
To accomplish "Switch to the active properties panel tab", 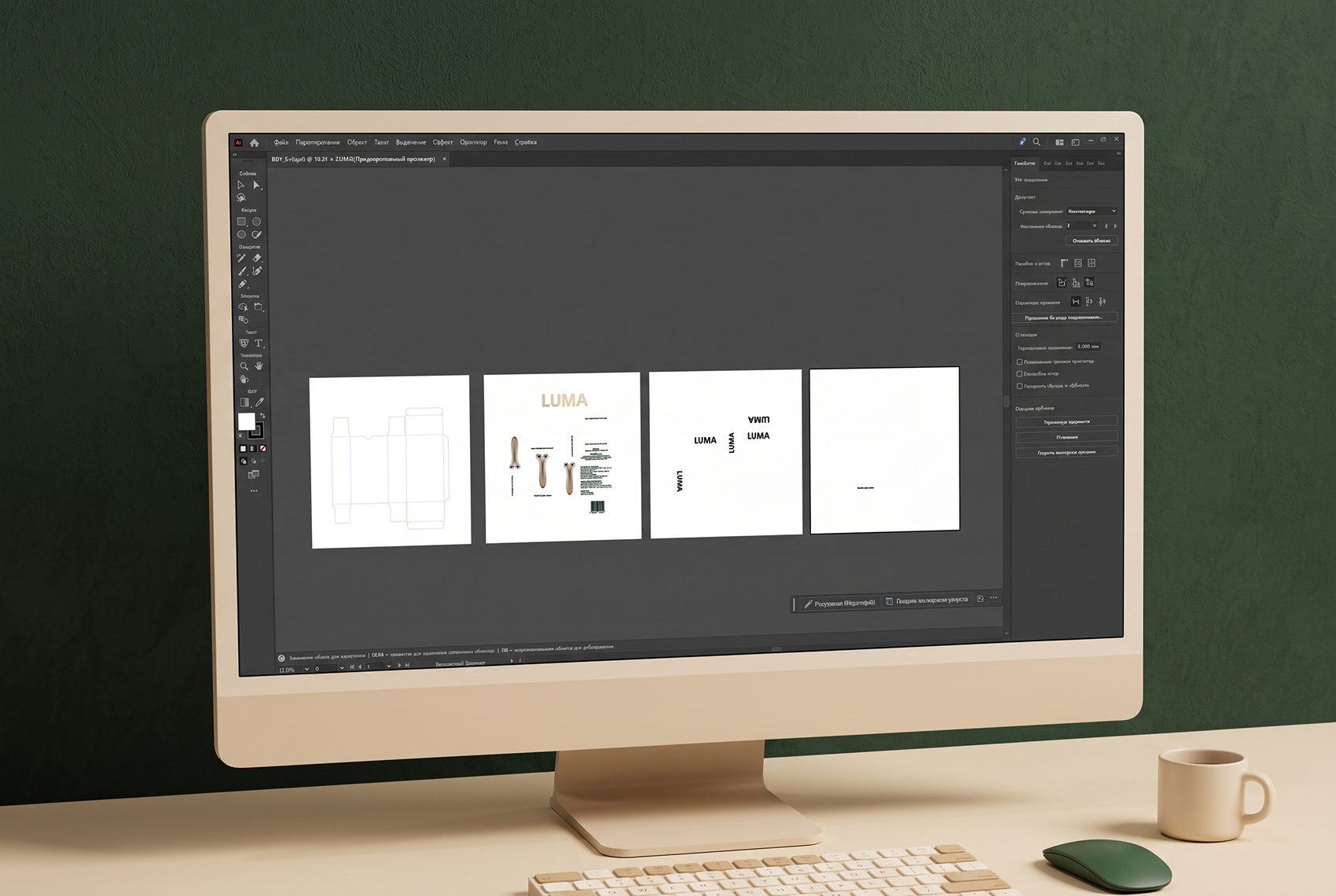I will 1025,163.
